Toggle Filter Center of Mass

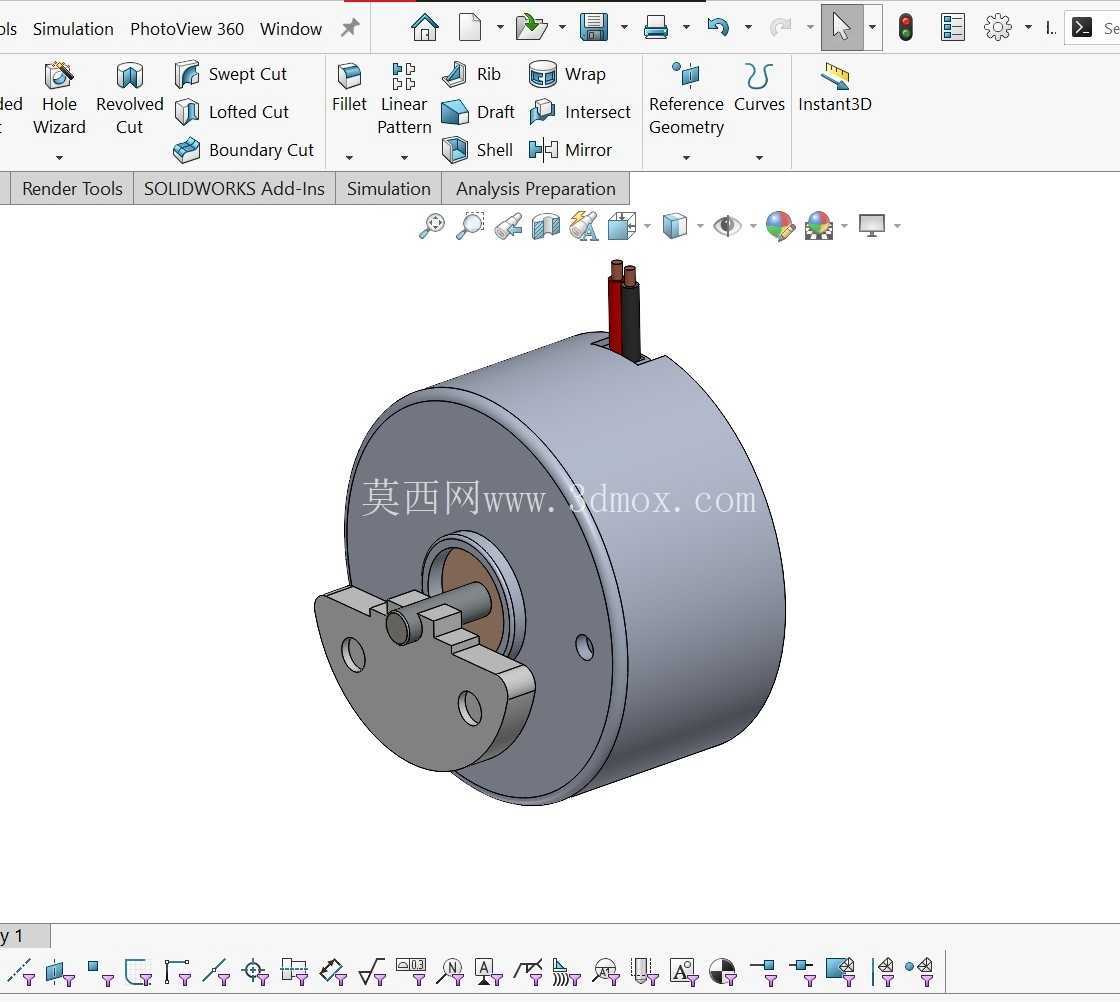(x=723, y=973)
